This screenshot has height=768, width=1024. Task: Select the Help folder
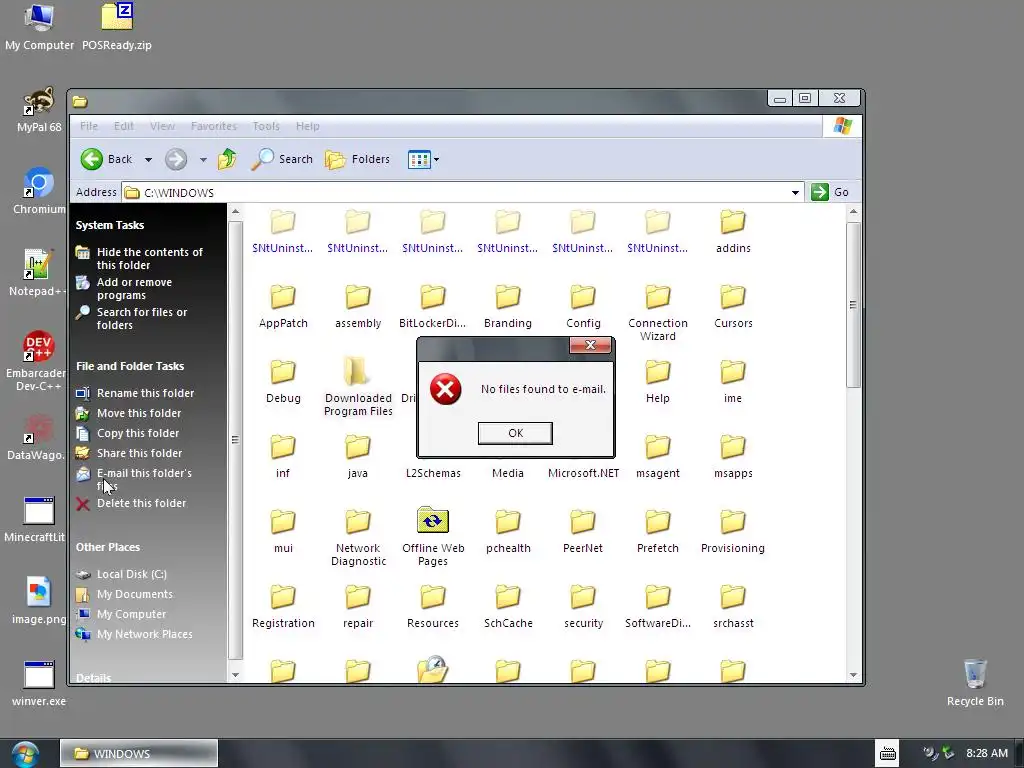(x=658, y=381)
